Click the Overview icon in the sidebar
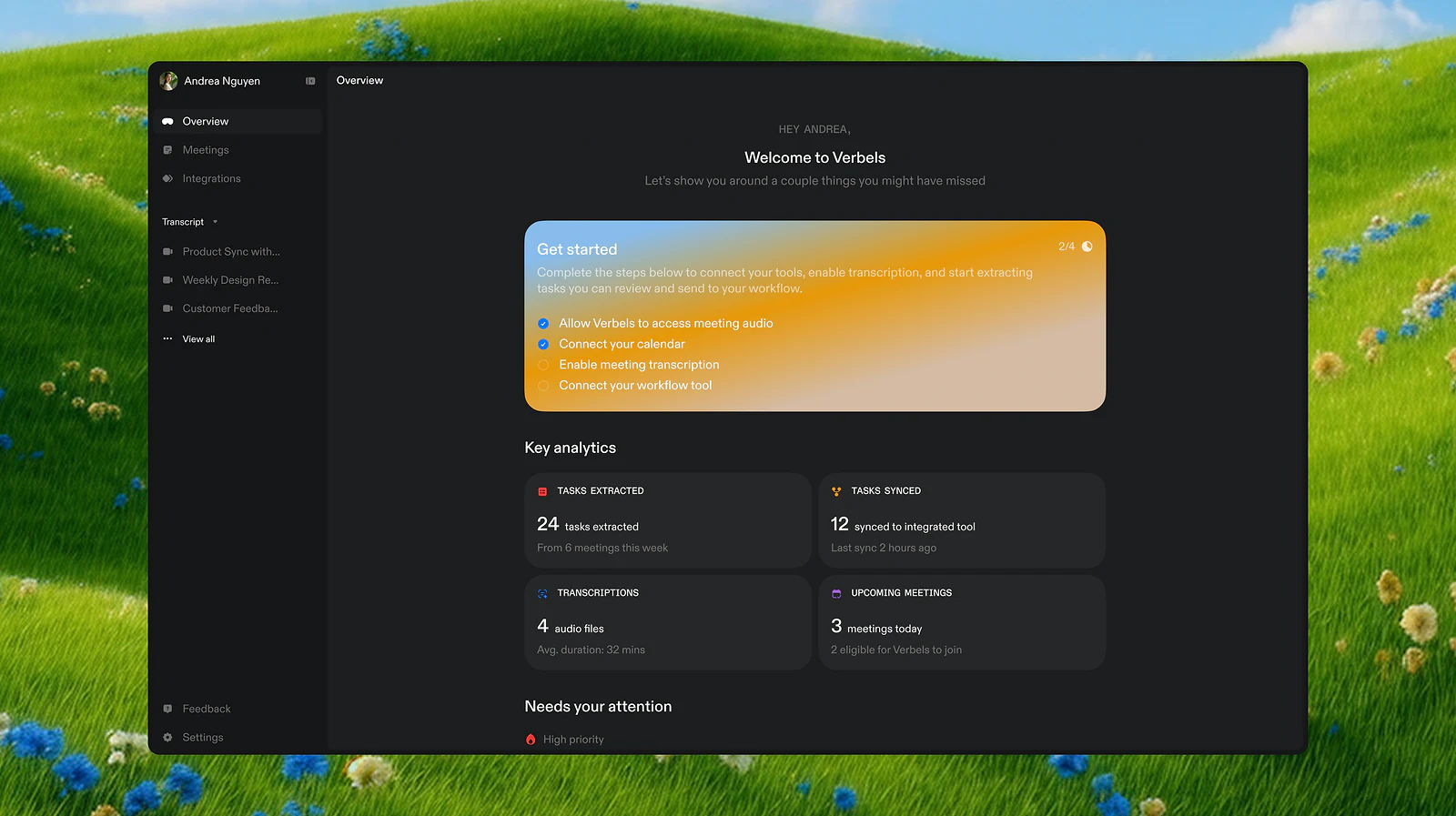The image size is (1456, 816). click(x=167, y=122)
